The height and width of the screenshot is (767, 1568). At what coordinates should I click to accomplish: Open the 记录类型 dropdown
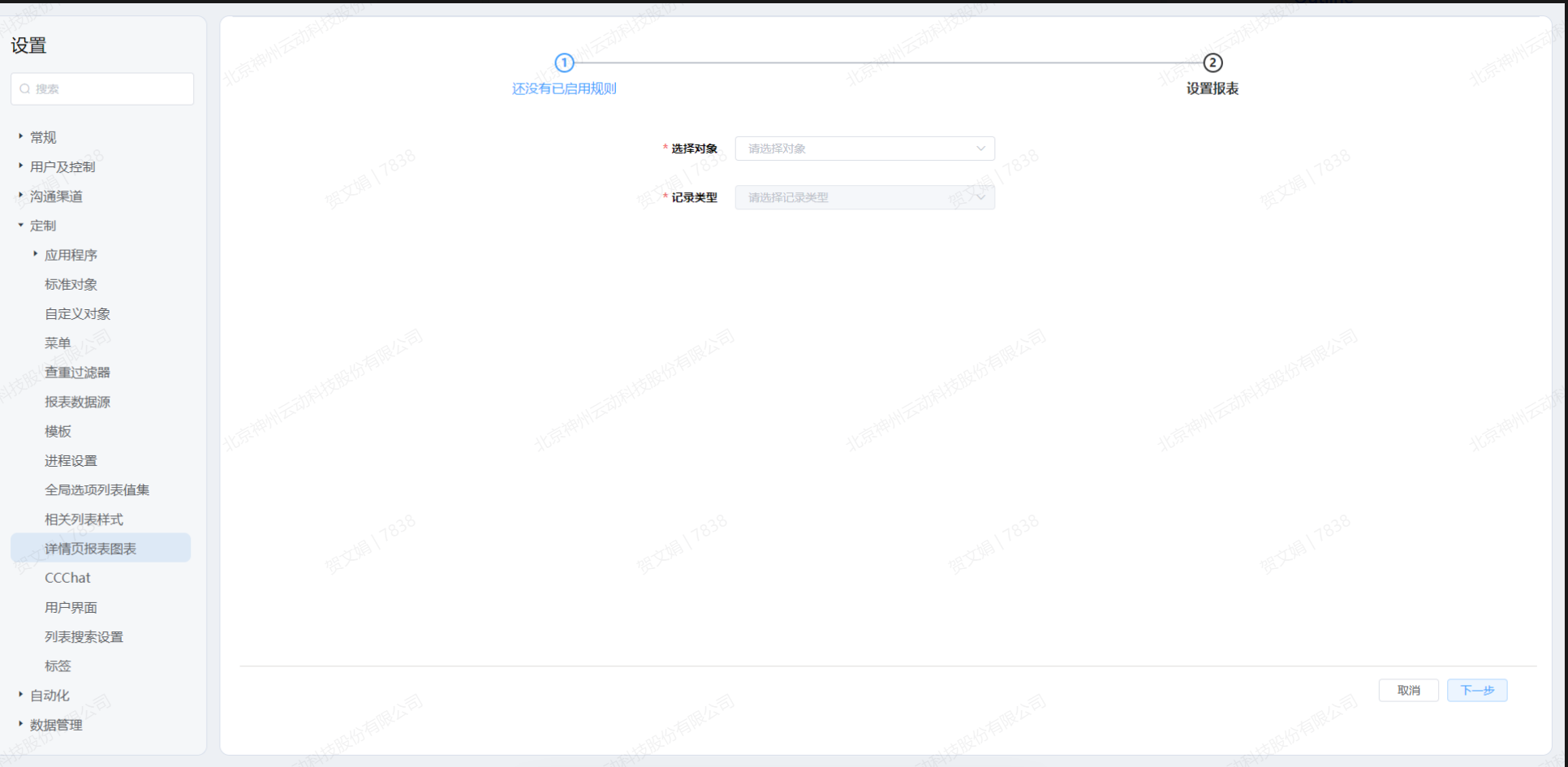pyautogui.click(x=864, y=197)
